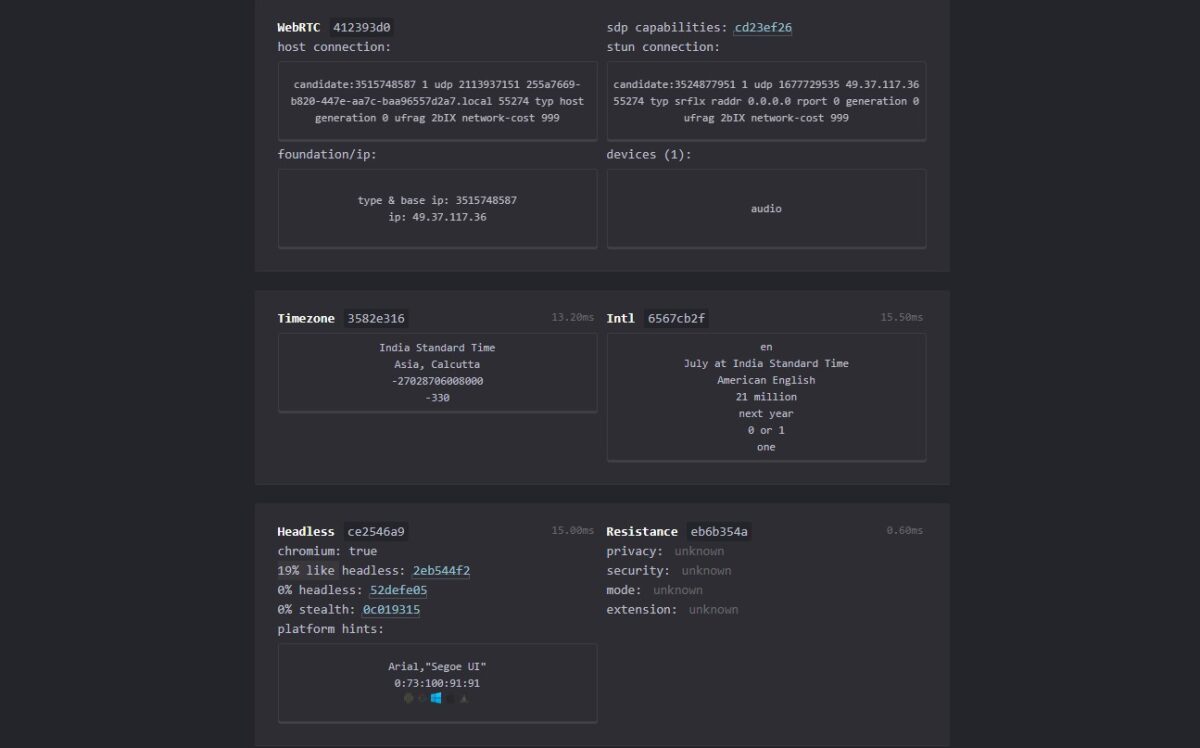Click the foundation/ip details box
This screenshot has height=748, width=1200.
(437, 208)
